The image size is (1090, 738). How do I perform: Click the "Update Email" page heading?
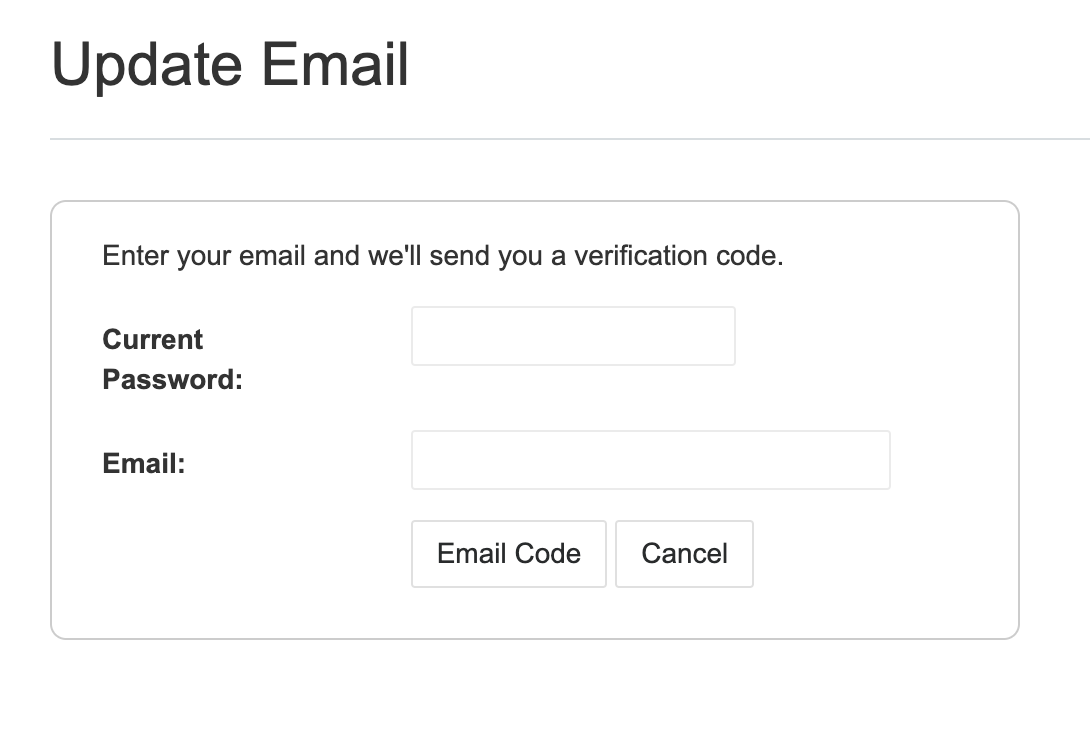tap(230, 66)
